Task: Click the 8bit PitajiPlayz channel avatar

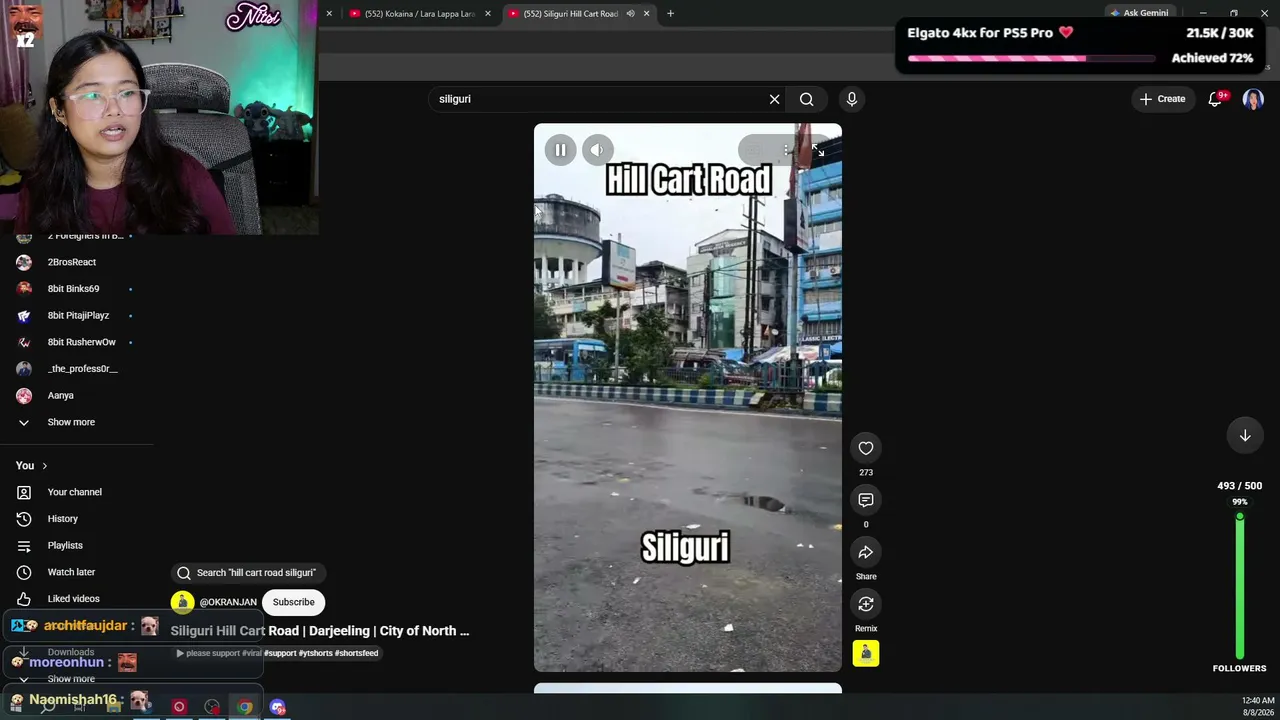Action: point(24,316)
